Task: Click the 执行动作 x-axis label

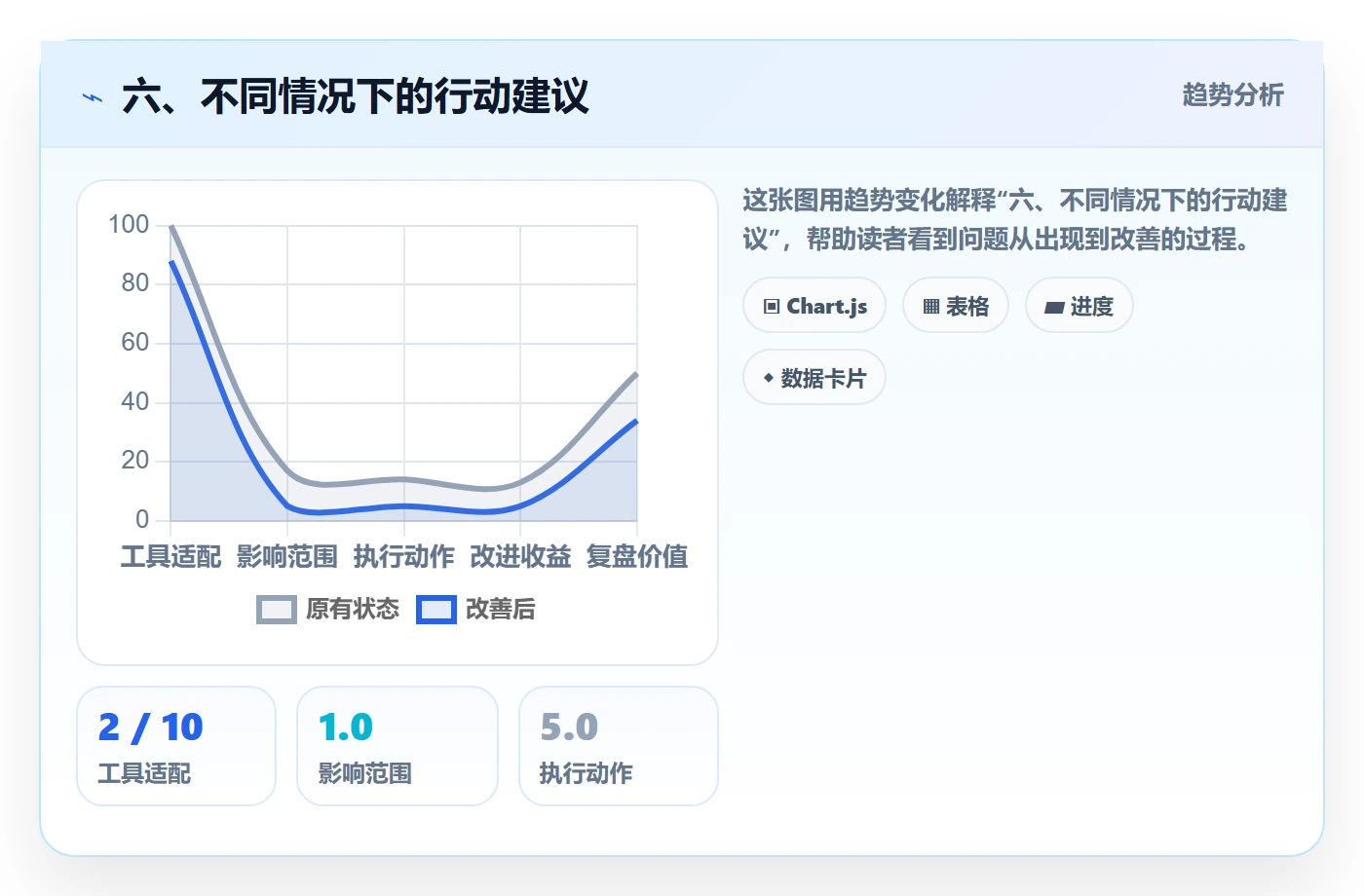Action: [x=404, y=557]
